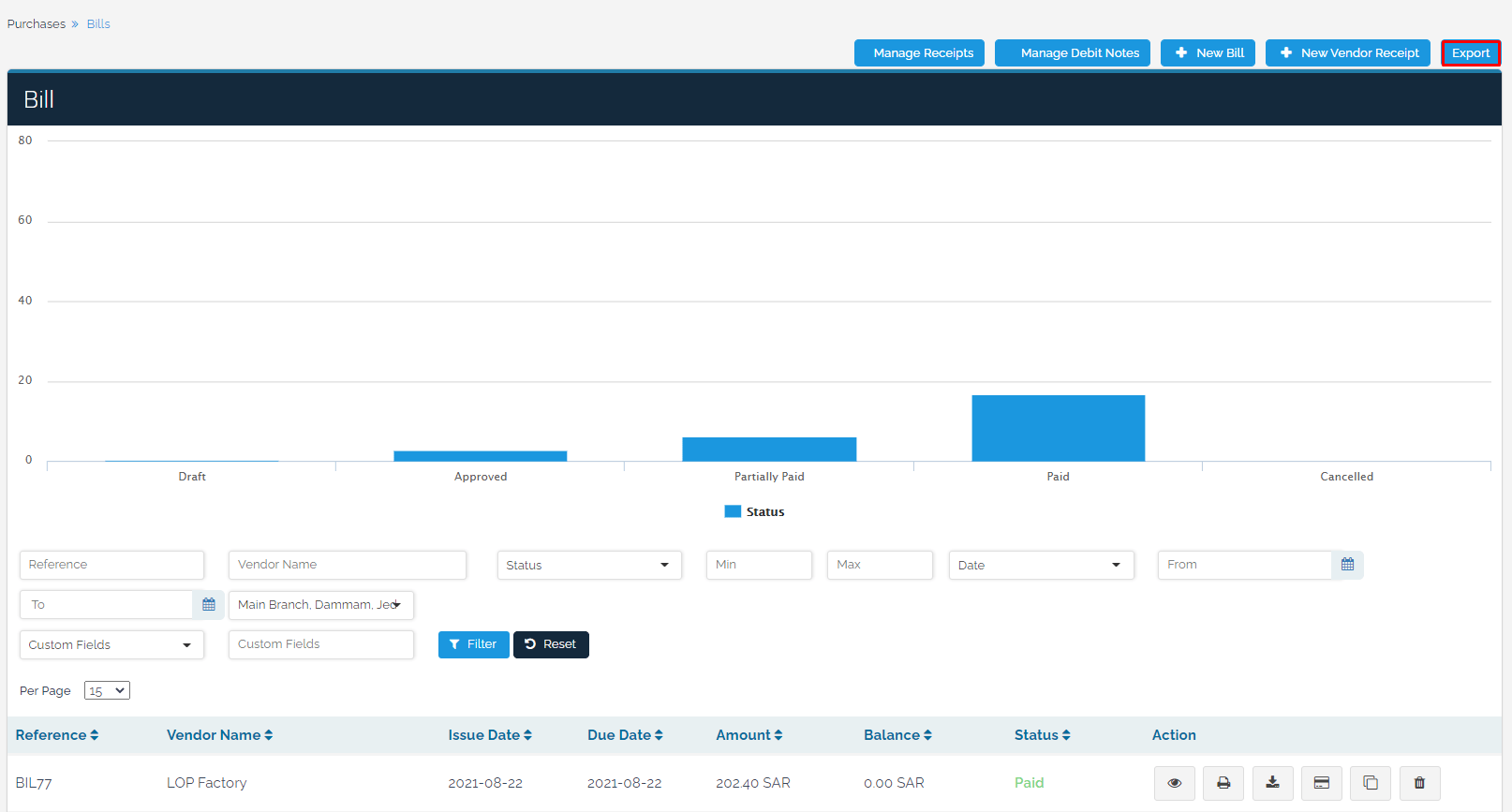Sort table by Vendor Name arrows
Image resolution: width=1512 pixels, height=812 pixels.
tap(269, 735)
